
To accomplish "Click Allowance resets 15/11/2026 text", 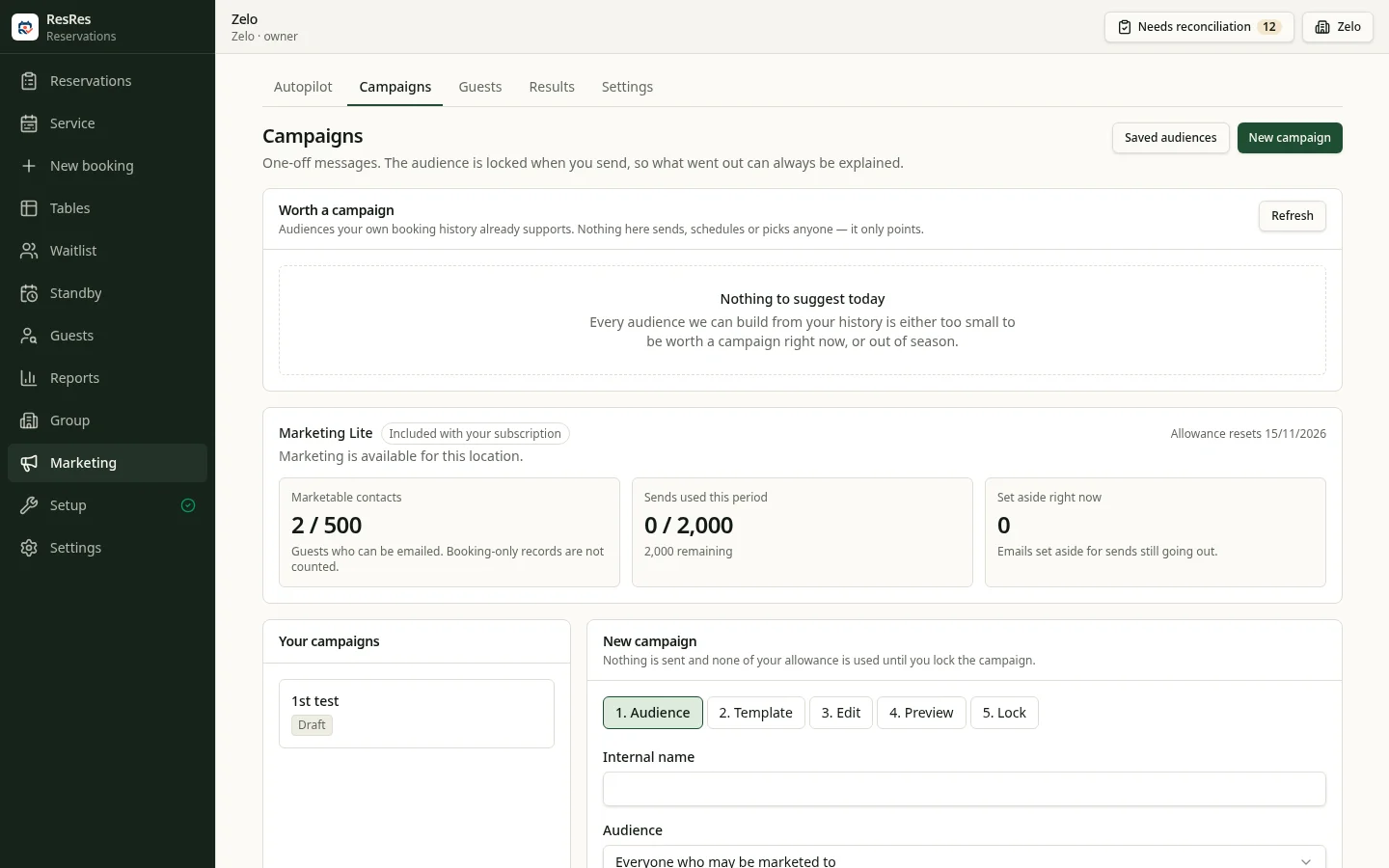I will coord(1248,434).
